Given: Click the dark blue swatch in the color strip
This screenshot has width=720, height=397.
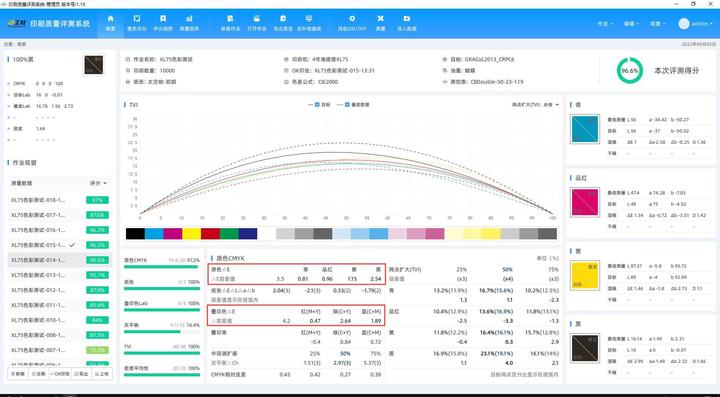Looking at the screenshot, I should click(248, 234).
